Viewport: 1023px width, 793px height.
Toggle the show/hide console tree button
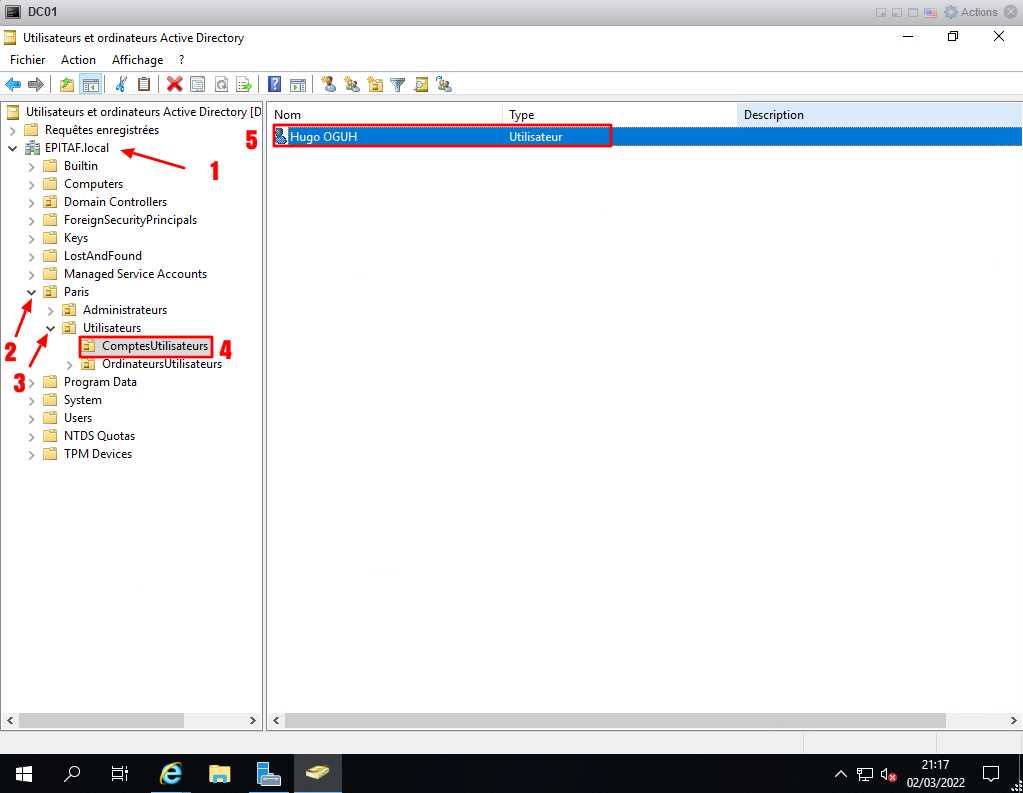coord(90,85)
